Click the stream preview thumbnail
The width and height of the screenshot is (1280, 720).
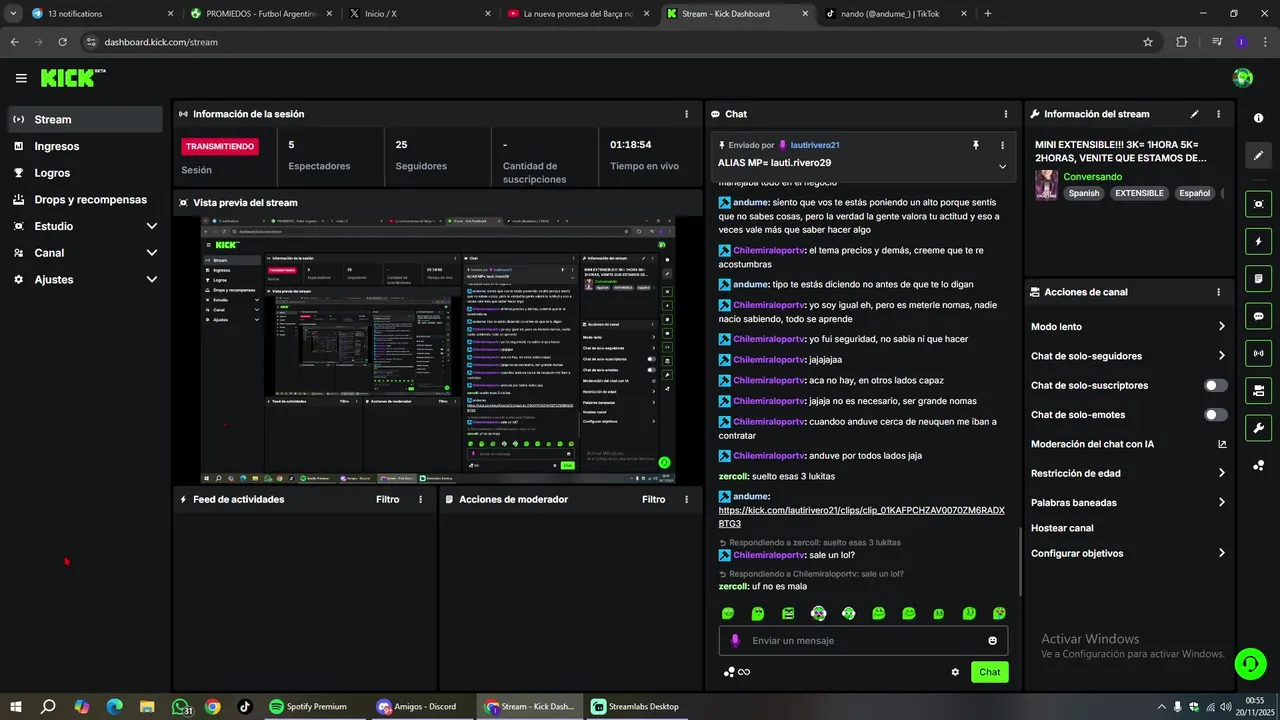pos(438,350)
